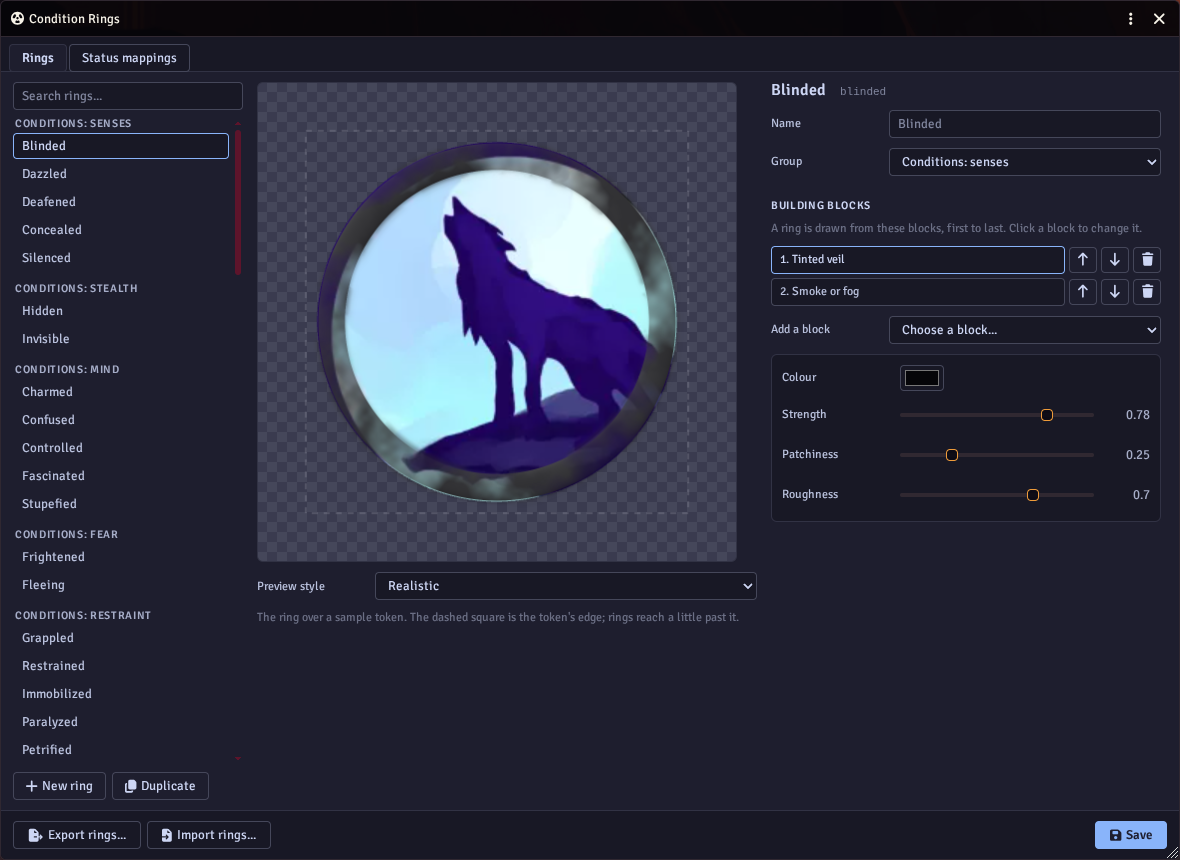Select the Confused ring

[120, 420]
